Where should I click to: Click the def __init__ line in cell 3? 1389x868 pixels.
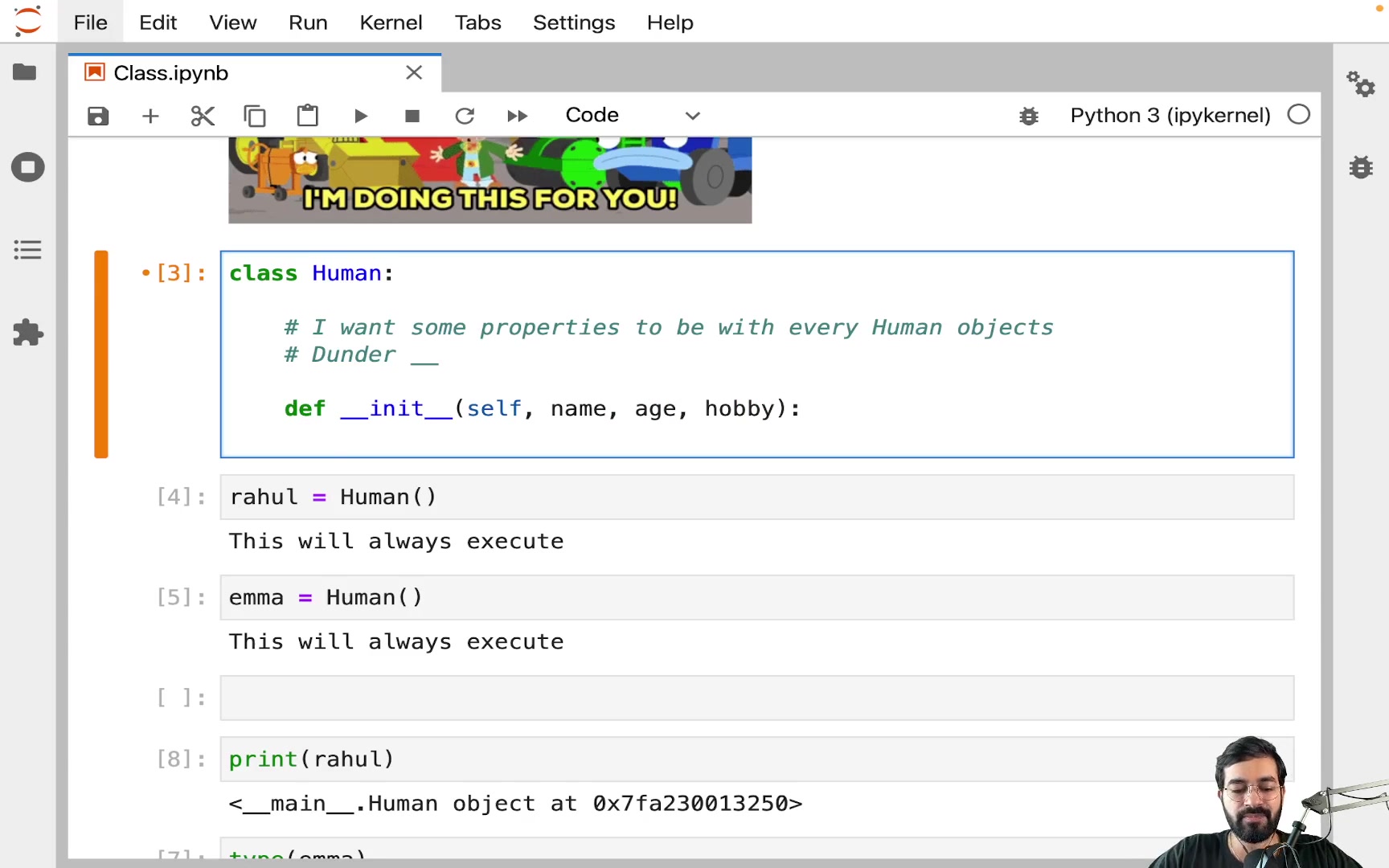click(x=543, y=408)
